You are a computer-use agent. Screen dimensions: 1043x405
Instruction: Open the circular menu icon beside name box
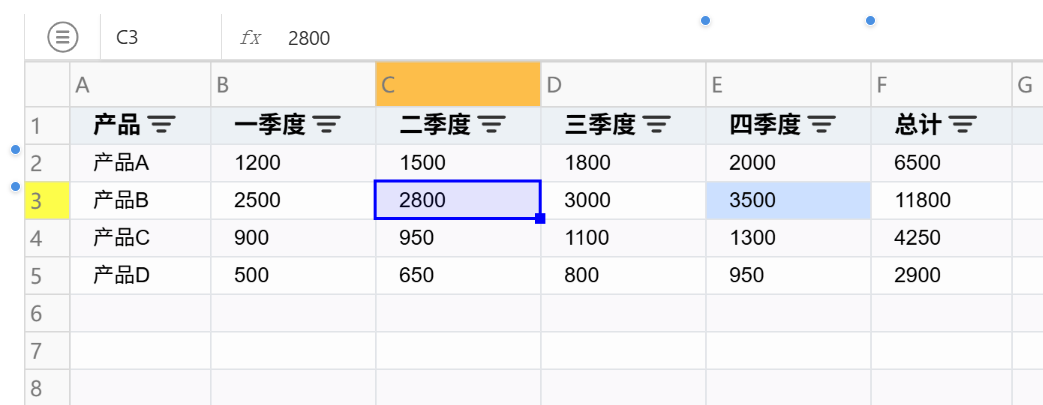(x=63, y=38)
